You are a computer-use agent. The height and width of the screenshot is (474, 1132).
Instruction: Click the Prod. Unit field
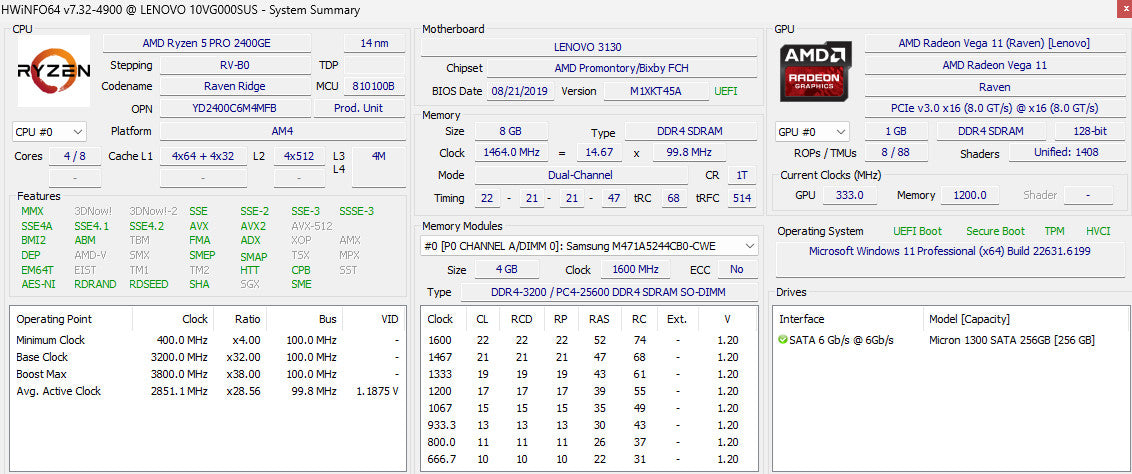[359, 108]
